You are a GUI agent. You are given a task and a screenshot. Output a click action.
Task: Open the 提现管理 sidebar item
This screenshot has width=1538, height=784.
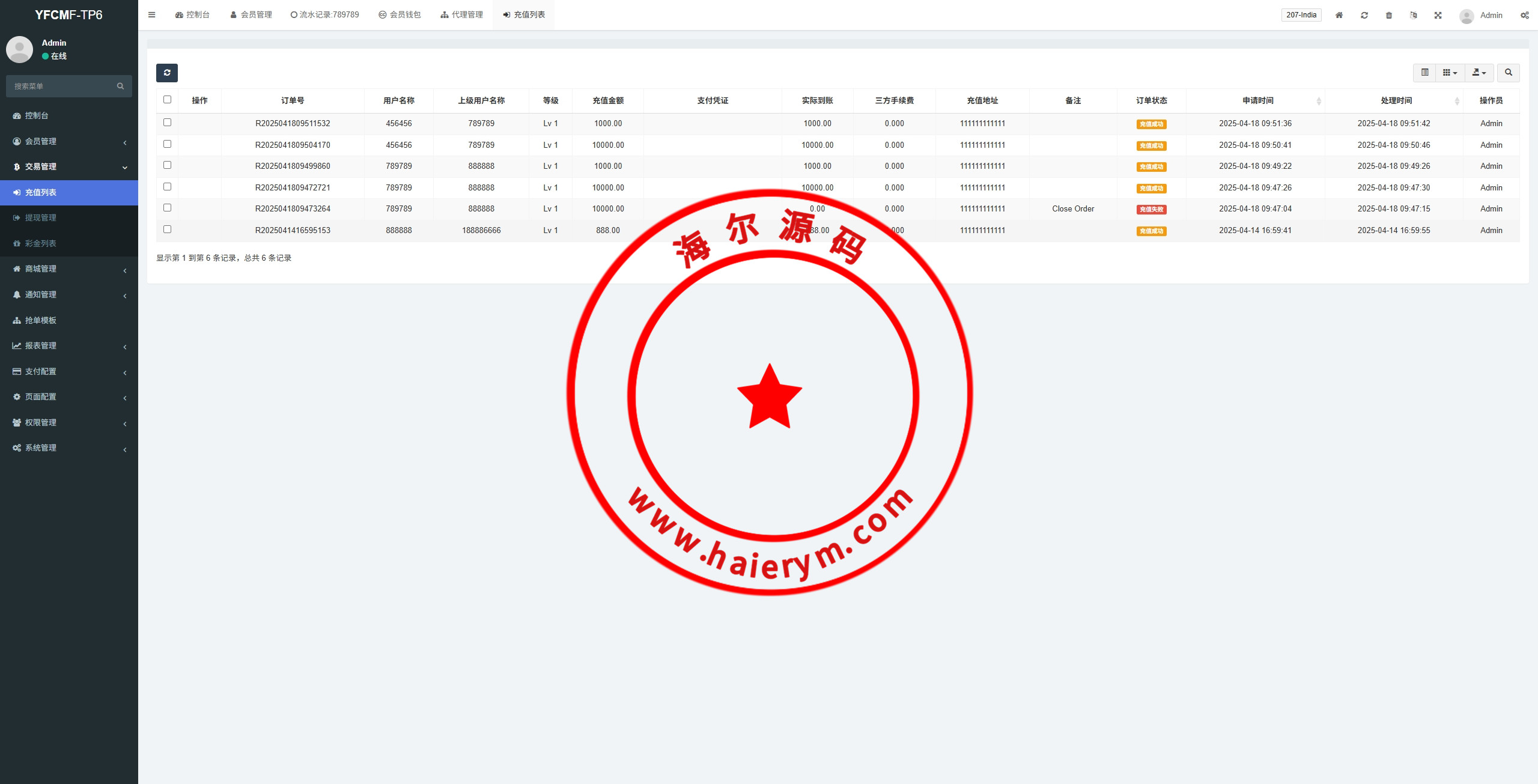[x=41, y=217]
